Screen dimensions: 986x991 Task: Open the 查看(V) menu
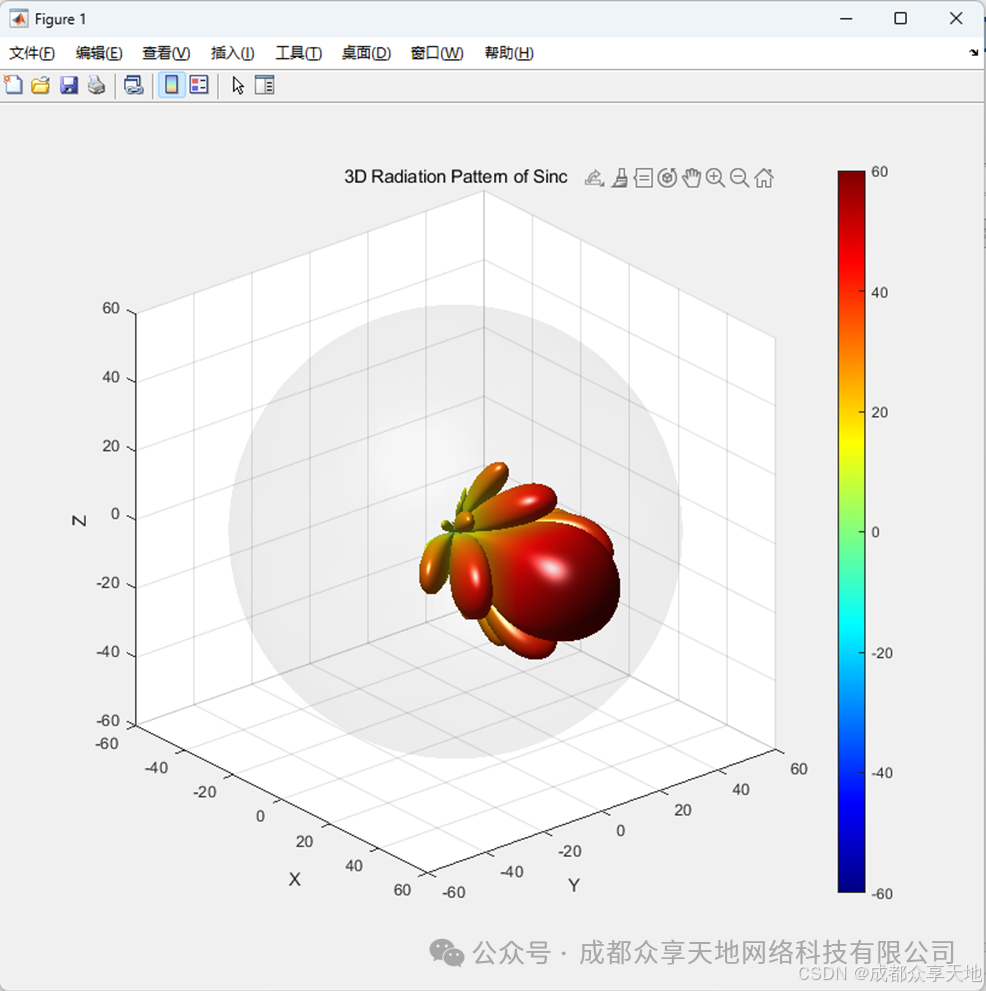click(166, 53)
